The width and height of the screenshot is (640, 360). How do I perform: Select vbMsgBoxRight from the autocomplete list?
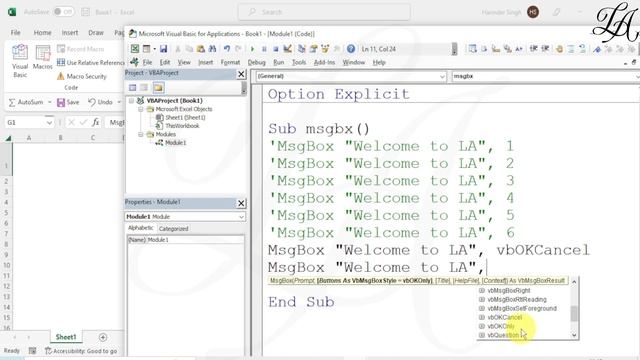(508, 291)
